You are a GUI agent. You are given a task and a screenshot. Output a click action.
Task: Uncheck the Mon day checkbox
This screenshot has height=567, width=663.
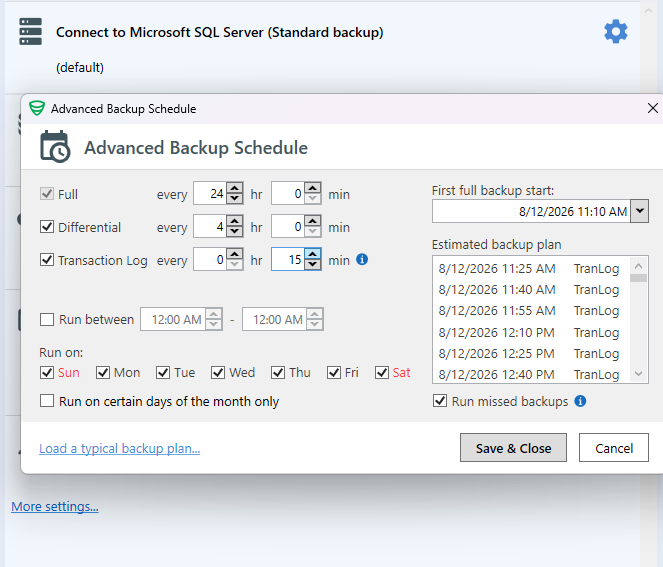103,373
